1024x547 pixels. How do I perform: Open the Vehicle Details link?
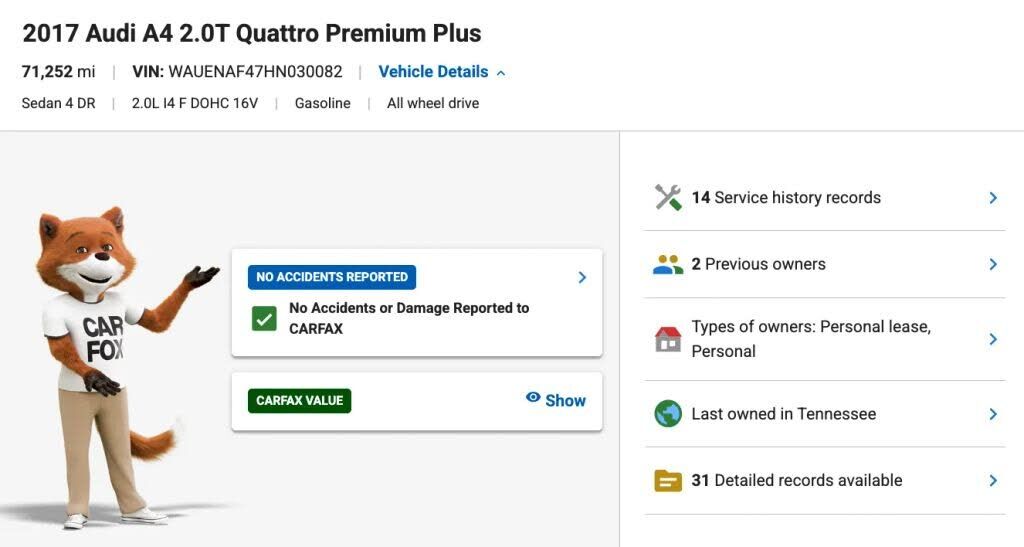point(433,72)
